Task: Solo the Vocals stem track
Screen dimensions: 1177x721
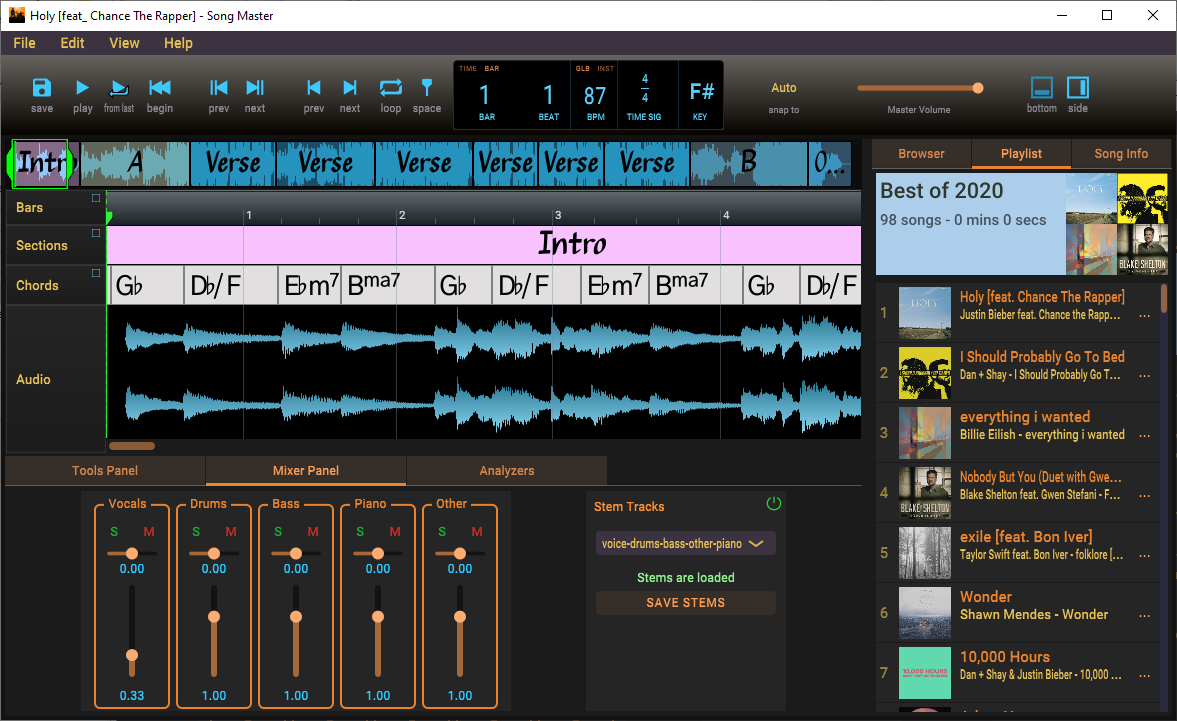Action: pyautogui.click(x=114, y=532)
